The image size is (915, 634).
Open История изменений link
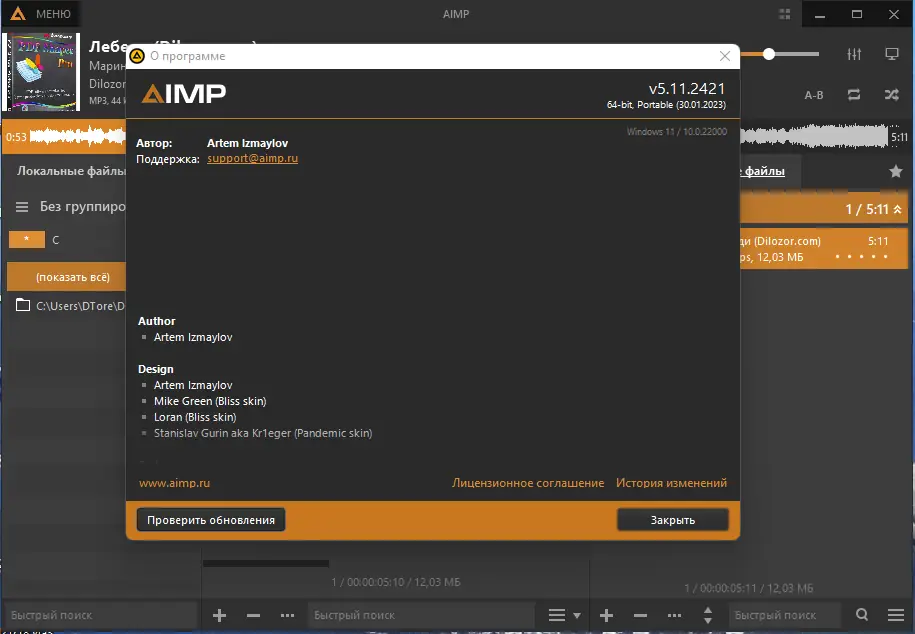coord(672,483)
